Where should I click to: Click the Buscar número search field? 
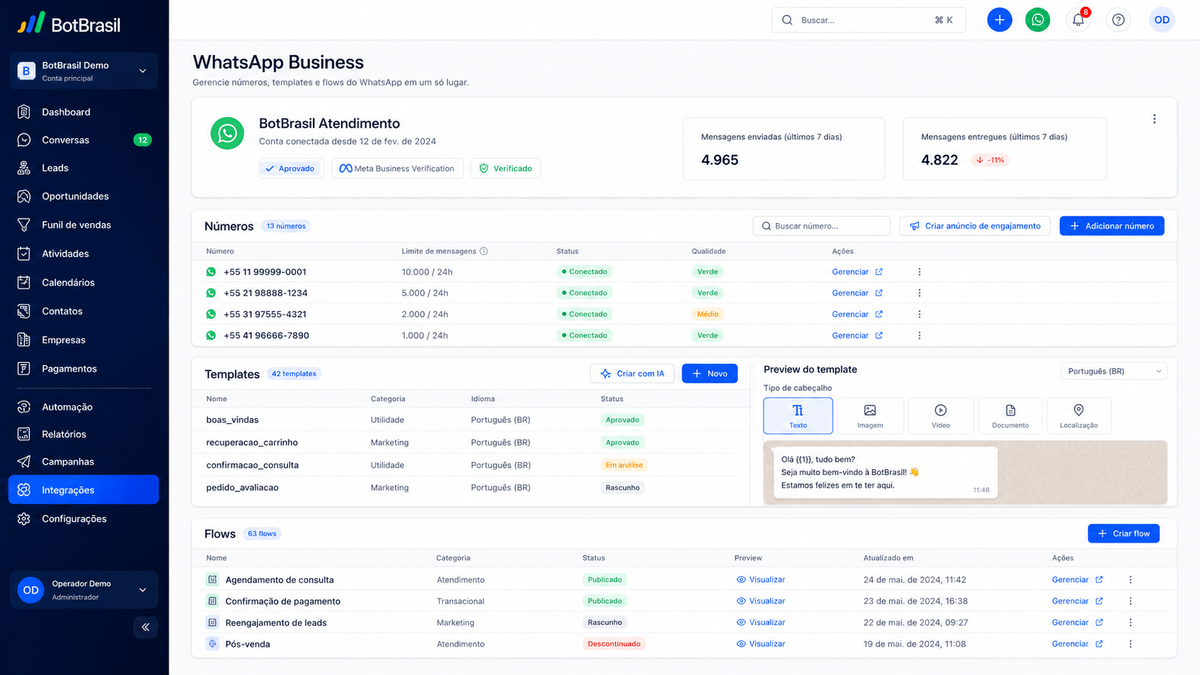[x=821, y=226]
